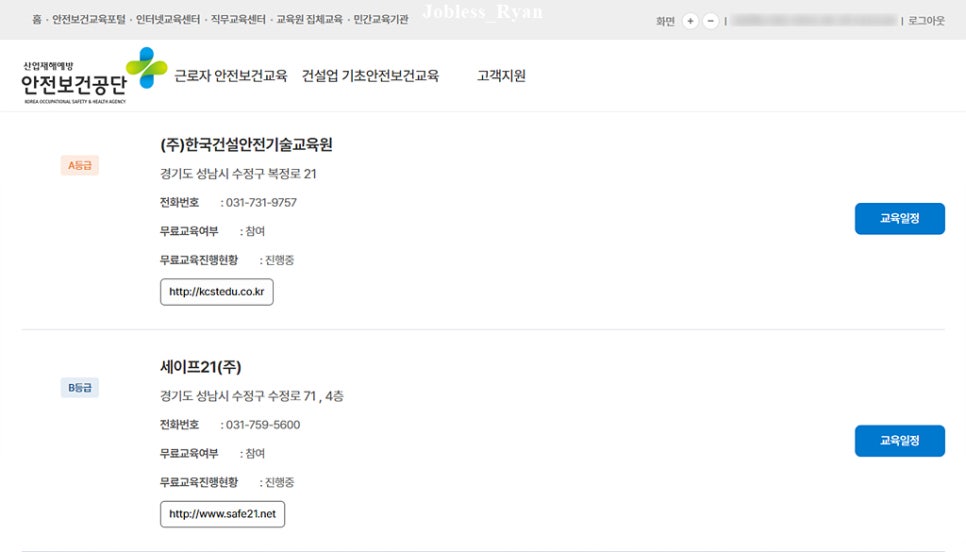Click phone number 031-759-5600

(x=263, y=425)
